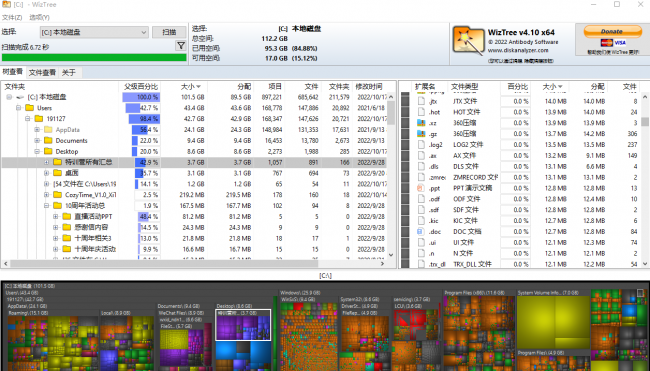Collapse the 10周年活动总 folder node
Viewport: 650px width, 371px height.
pos(46,206)
